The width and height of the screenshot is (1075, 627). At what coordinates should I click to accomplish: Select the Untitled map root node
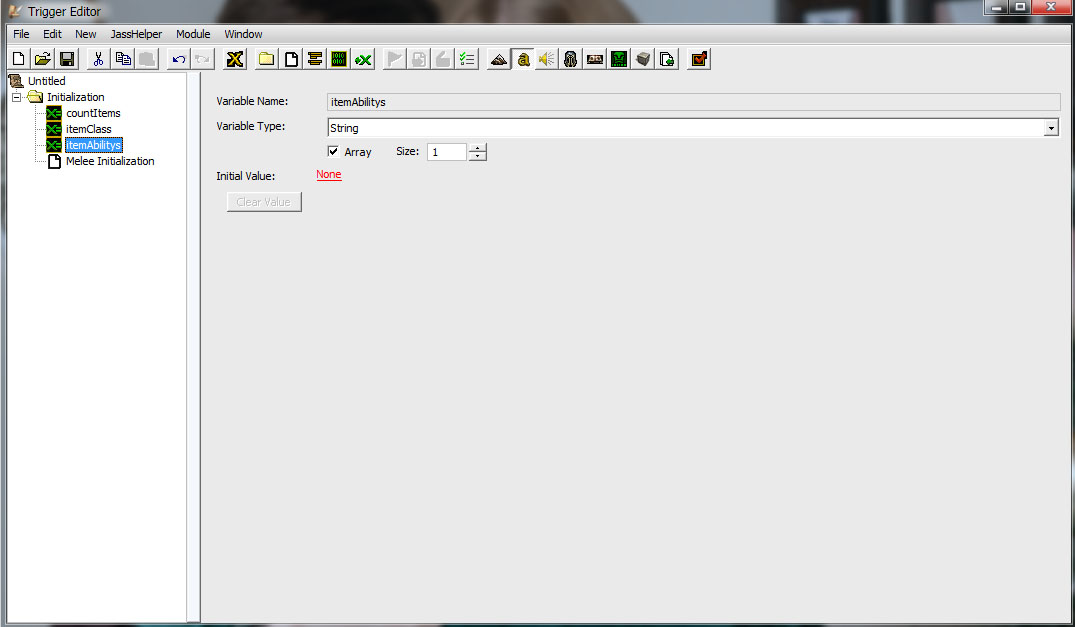coord(47,81)
